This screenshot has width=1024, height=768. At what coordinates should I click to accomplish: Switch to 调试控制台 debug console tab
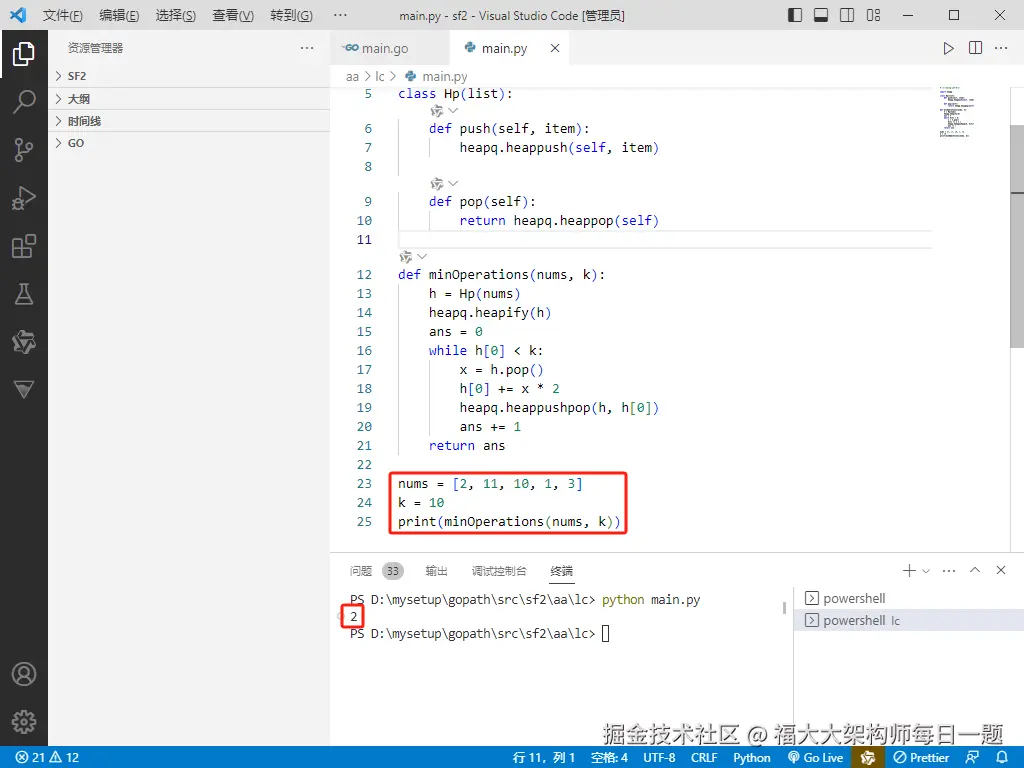pos(499,571)
